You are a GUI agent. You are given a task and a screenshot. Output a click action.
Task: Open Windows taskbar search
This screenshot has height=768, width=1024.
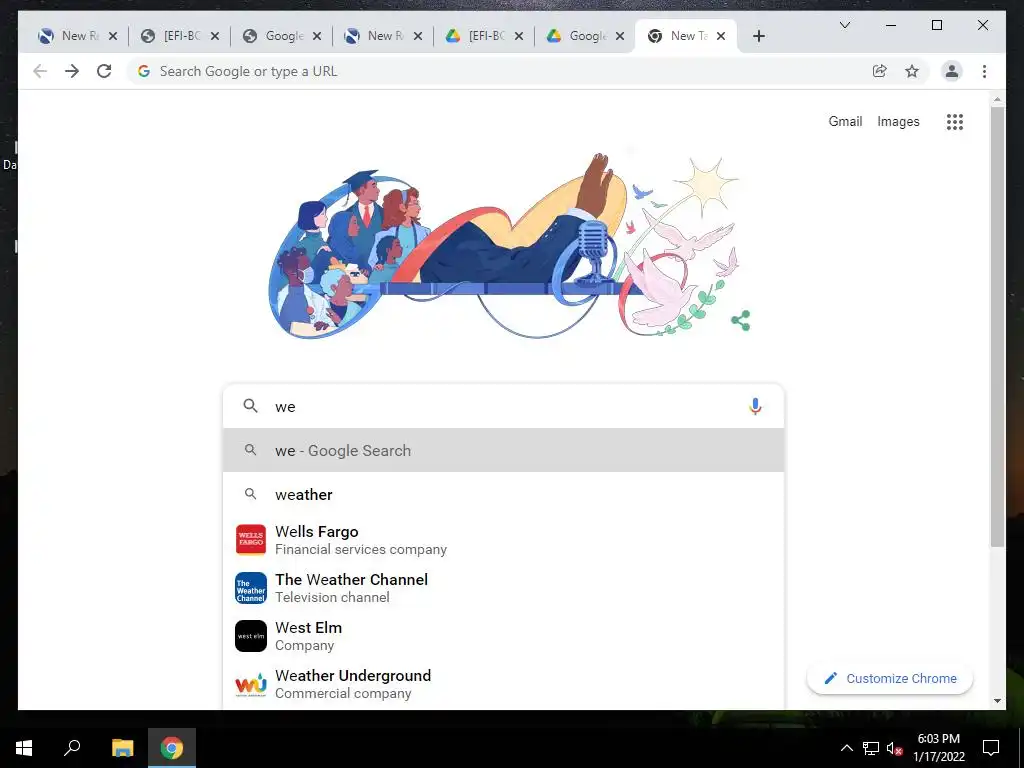tap(72, 748)
